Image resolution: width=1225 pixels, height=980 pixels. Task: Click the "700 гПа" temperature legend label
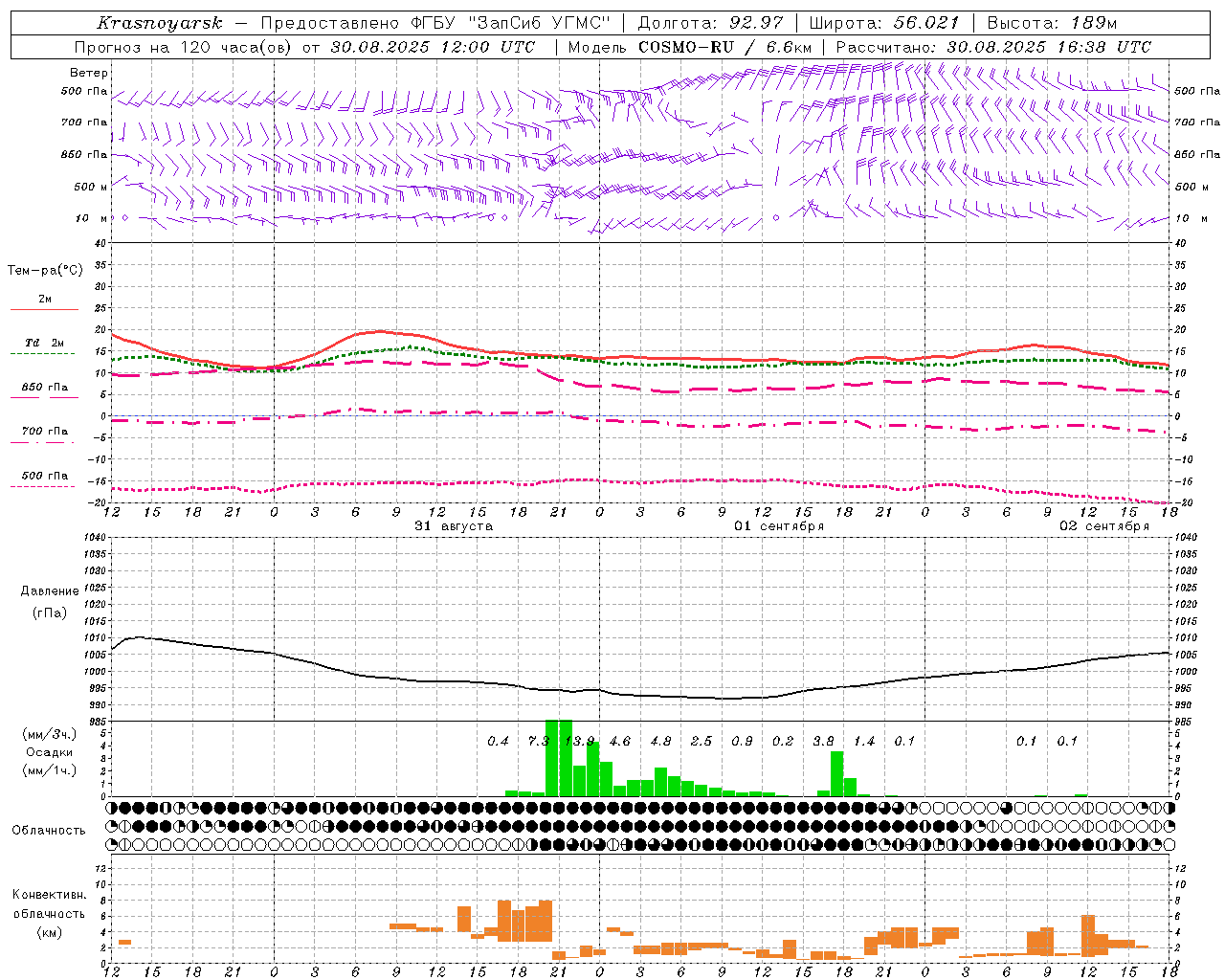click(45, 432)
